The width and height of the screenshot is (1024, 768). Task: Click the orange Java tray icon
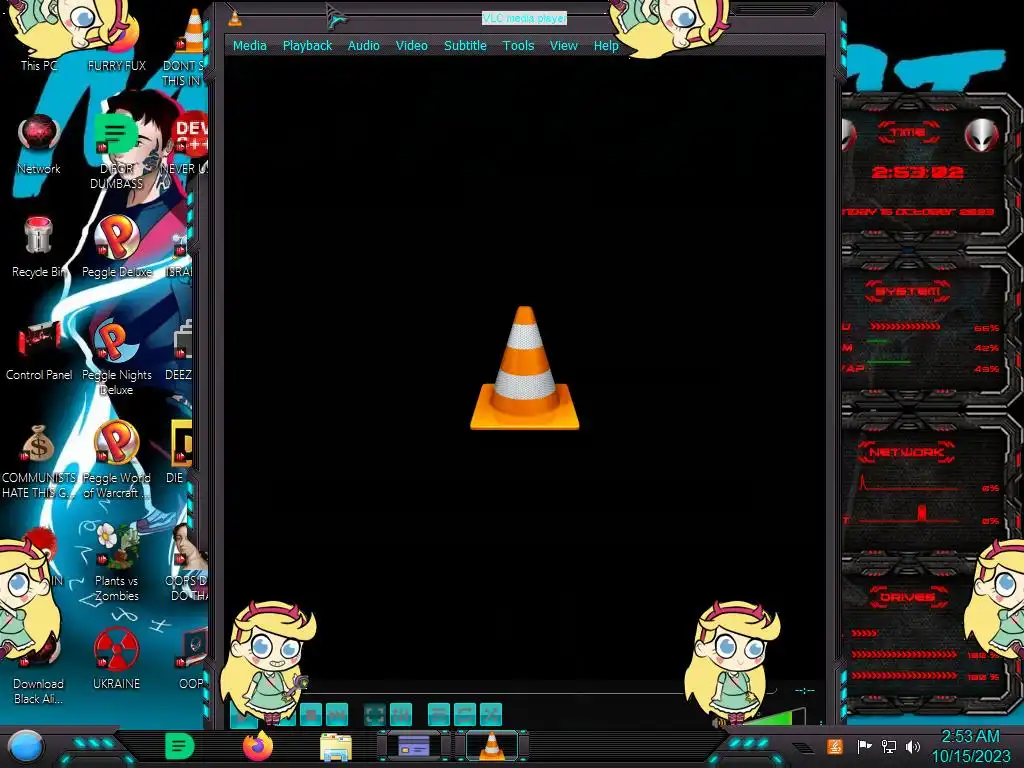[835, 746]
